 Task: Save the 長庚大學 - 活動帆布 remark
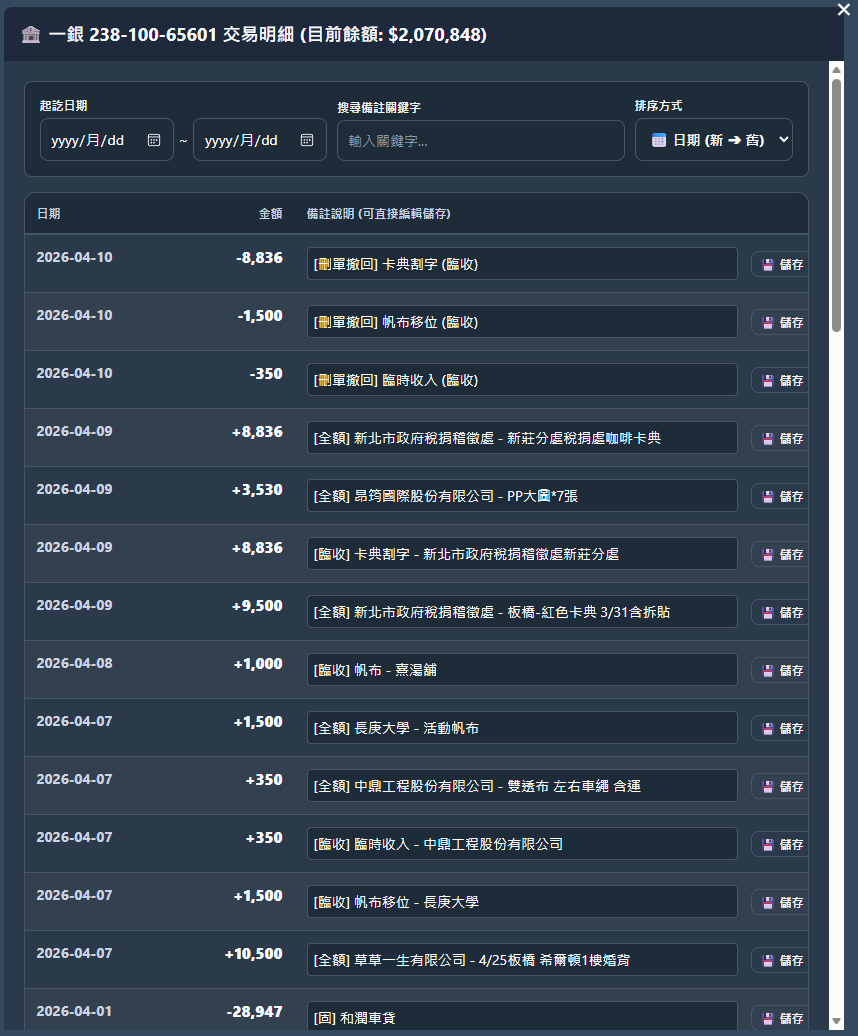780,729
